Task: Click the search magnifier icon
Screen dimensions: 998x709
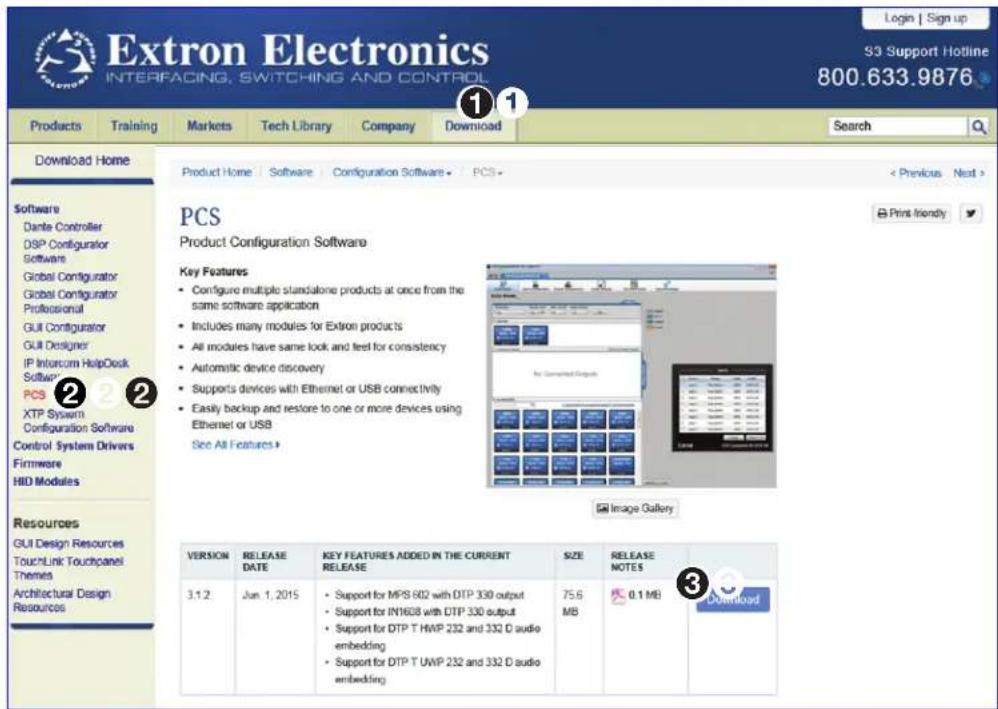Action: click(978, 126)
